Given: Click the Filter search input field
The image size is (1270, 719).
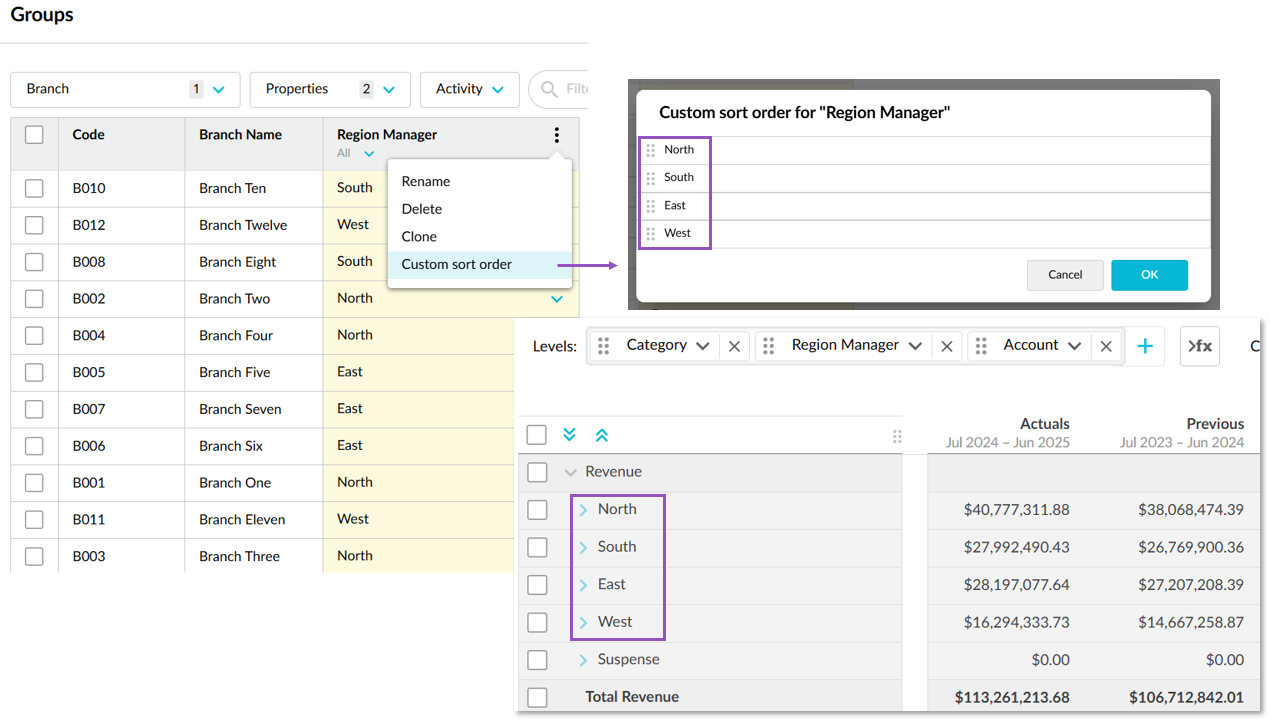Looking at the screenshot, I should [575, 89].
